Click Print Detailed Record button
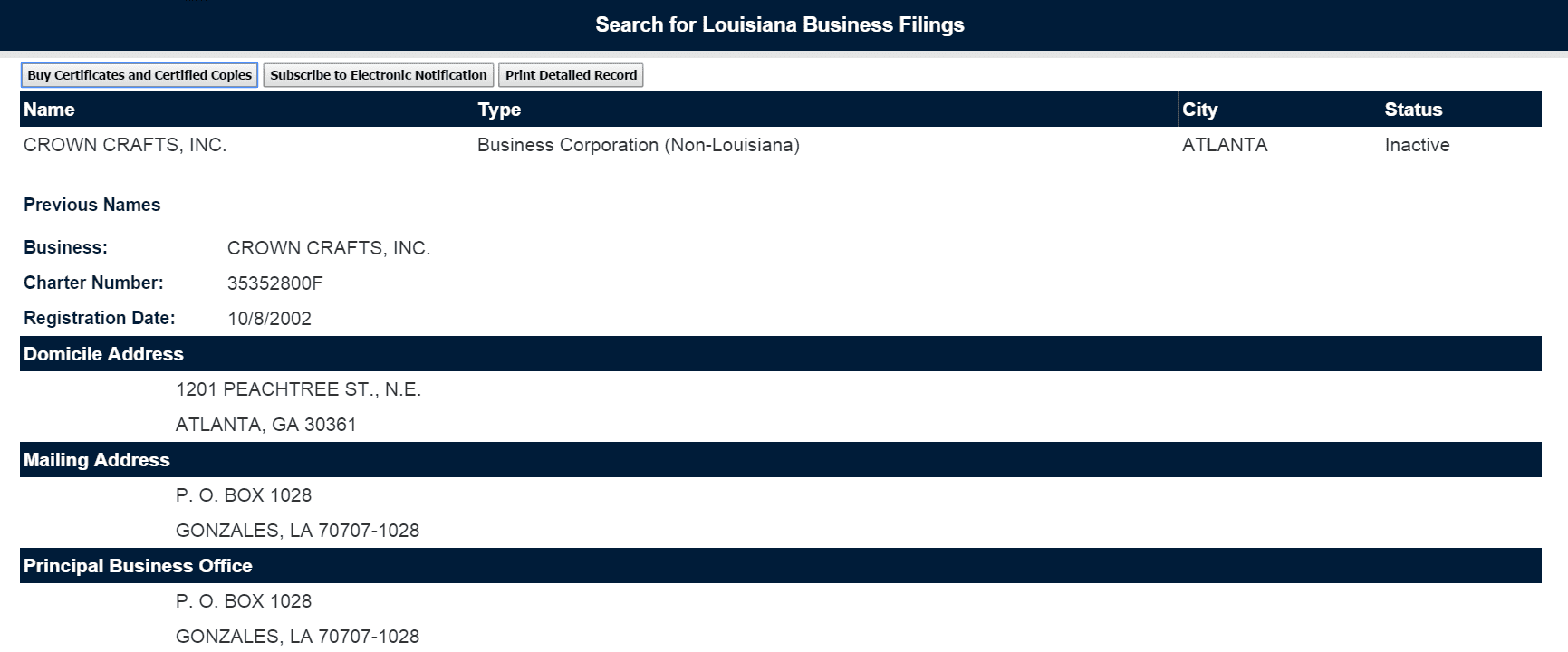This screenshot has width=1568, height=652. tap(571, 75)
